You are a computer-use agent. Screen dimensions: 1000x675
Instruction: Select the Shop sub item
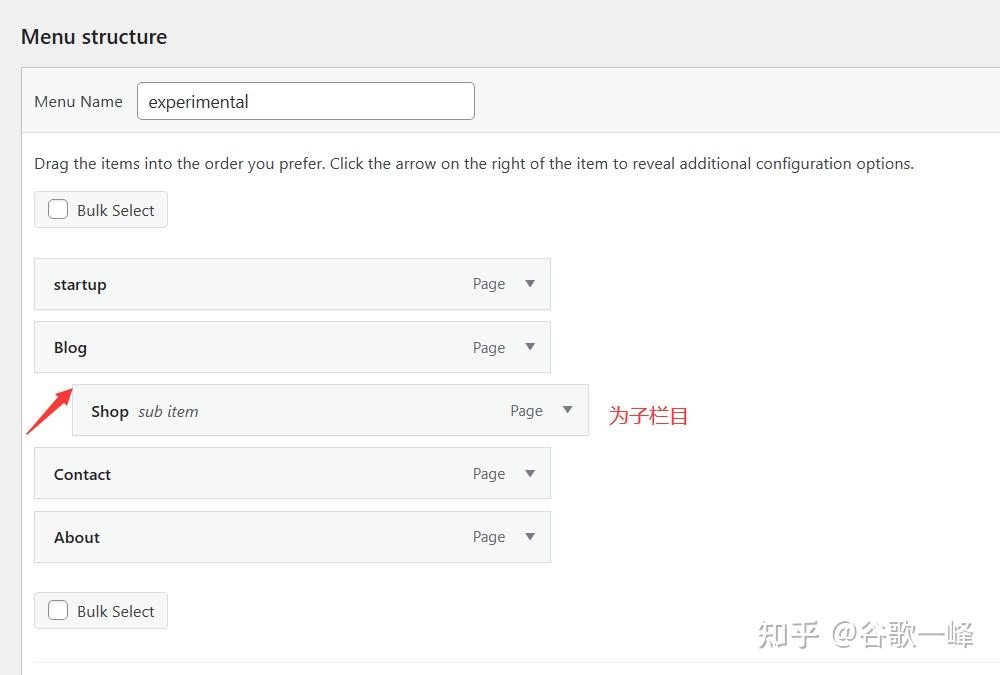click(110, 410)
